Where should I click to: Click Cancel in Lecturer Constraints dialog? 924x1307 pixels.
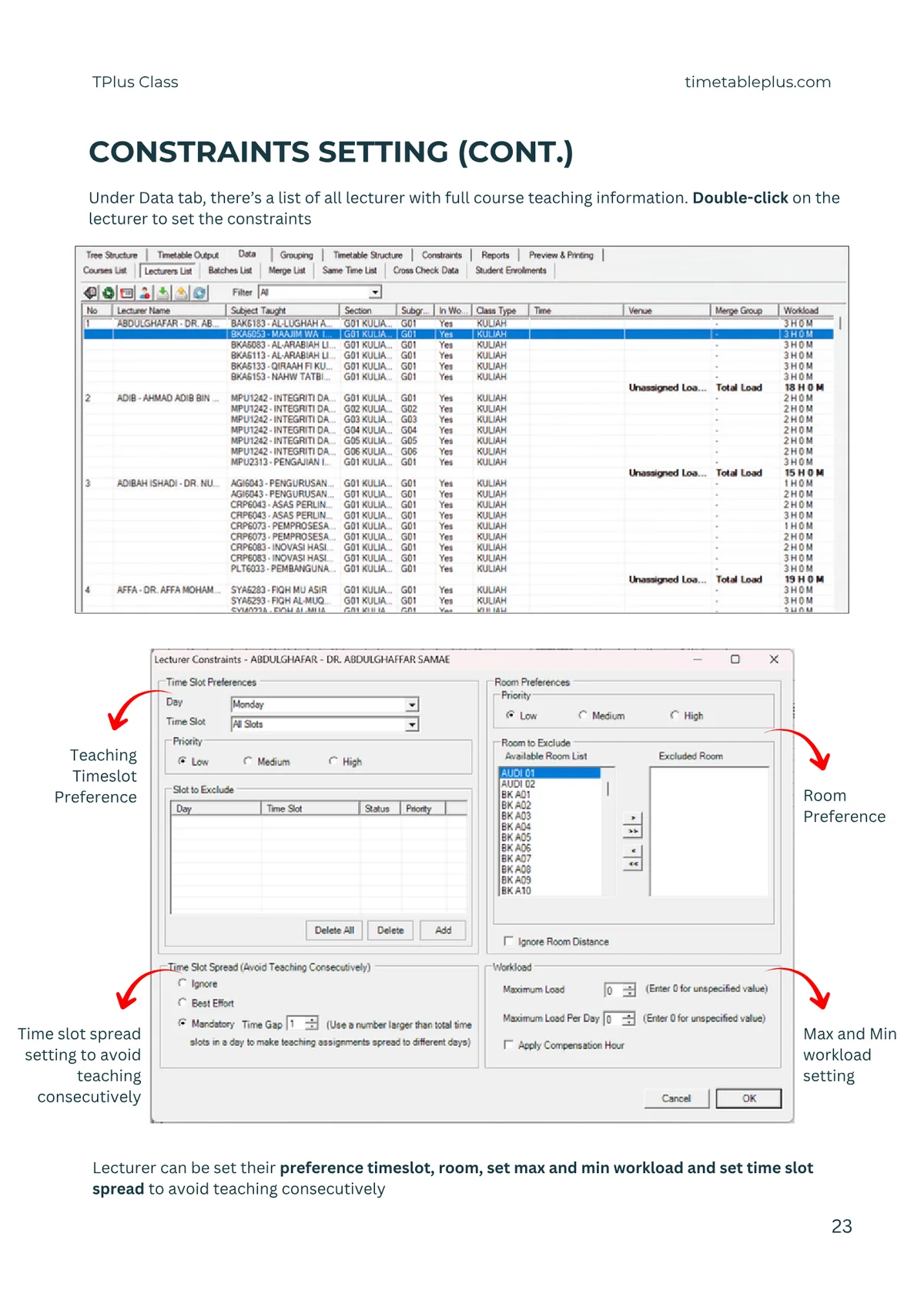click(676, 1098)
